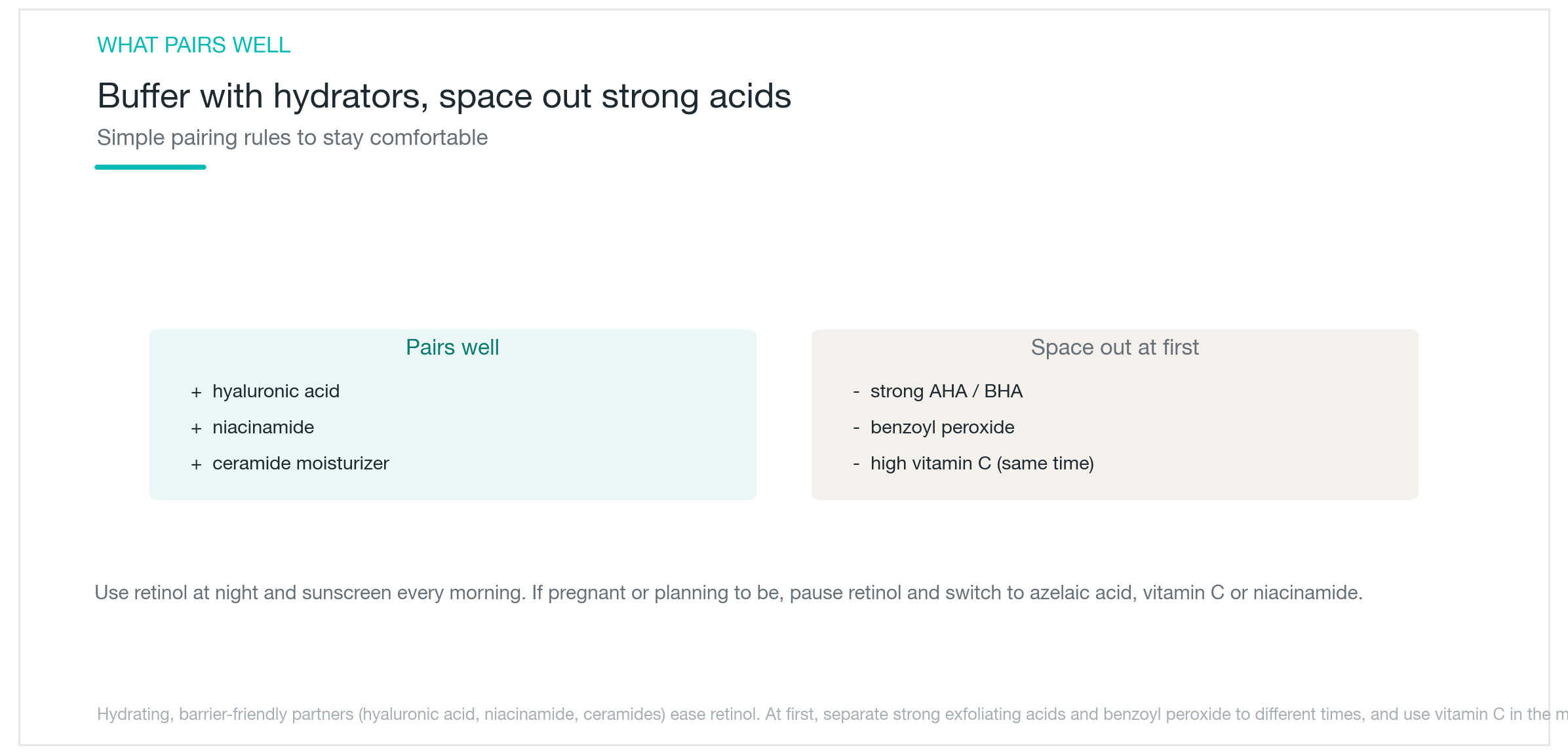The width and height of the screenshot is (1568, 754).
Task: Click the teal underline accent bar
Action: tap(150, 167)
